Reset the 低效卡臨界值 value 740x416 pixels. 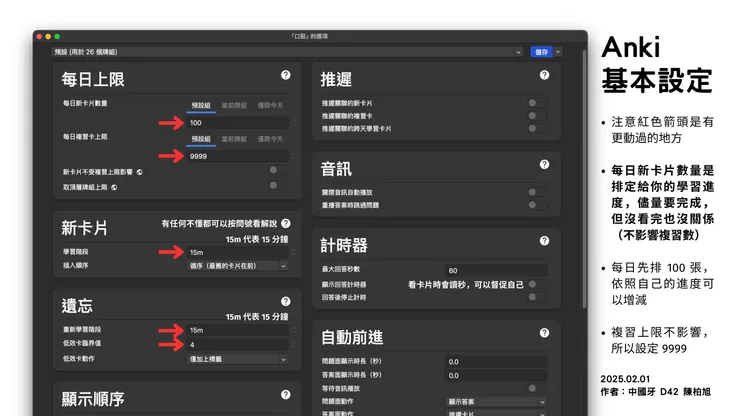[294, 345]
